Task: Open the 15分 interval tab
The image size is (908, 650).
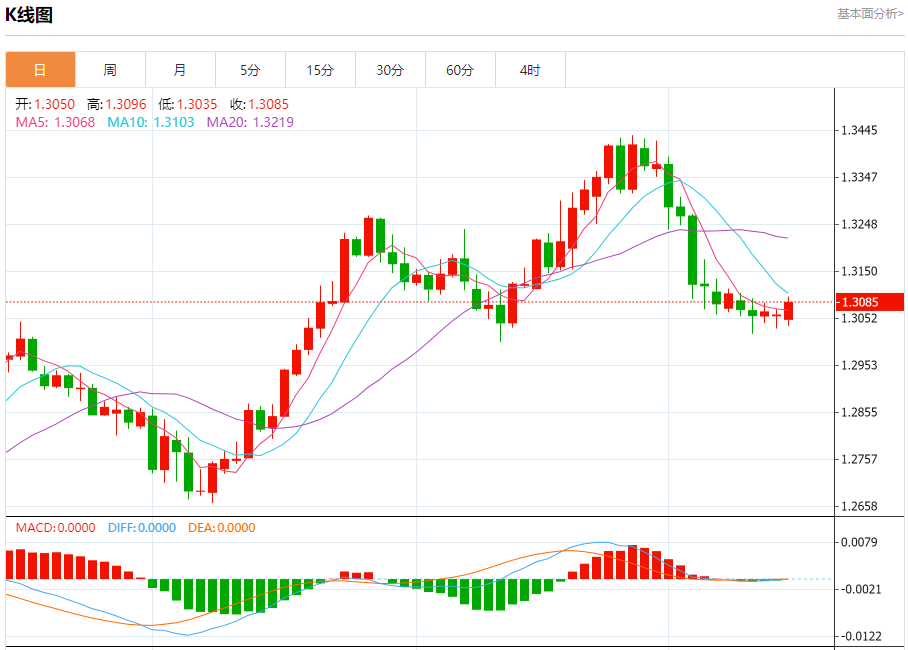Action: (321, 70)
